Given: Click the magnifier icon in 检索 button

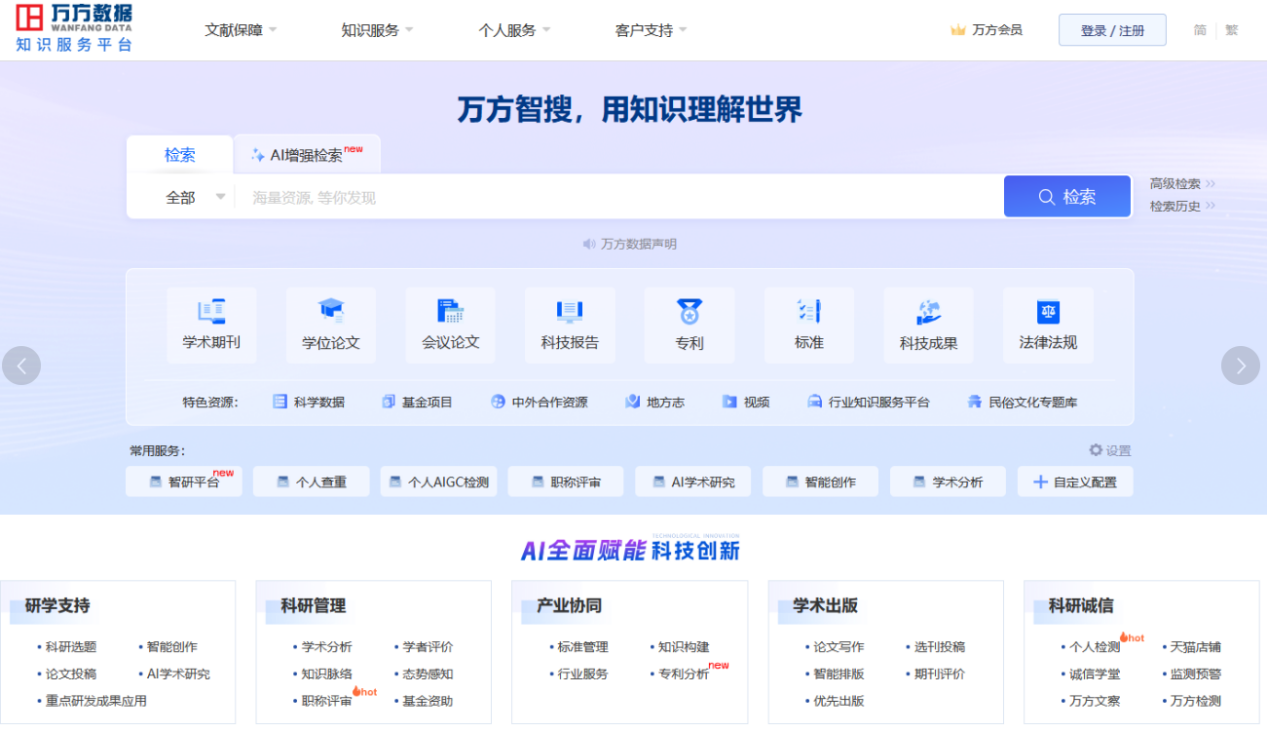Looking at the screenshot, I should [1047, 197].
